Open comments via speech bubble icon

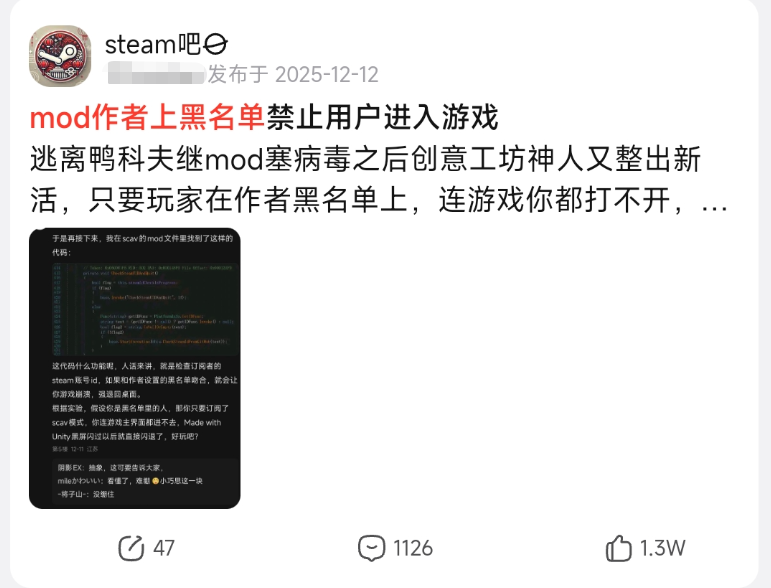click(371, 548)
